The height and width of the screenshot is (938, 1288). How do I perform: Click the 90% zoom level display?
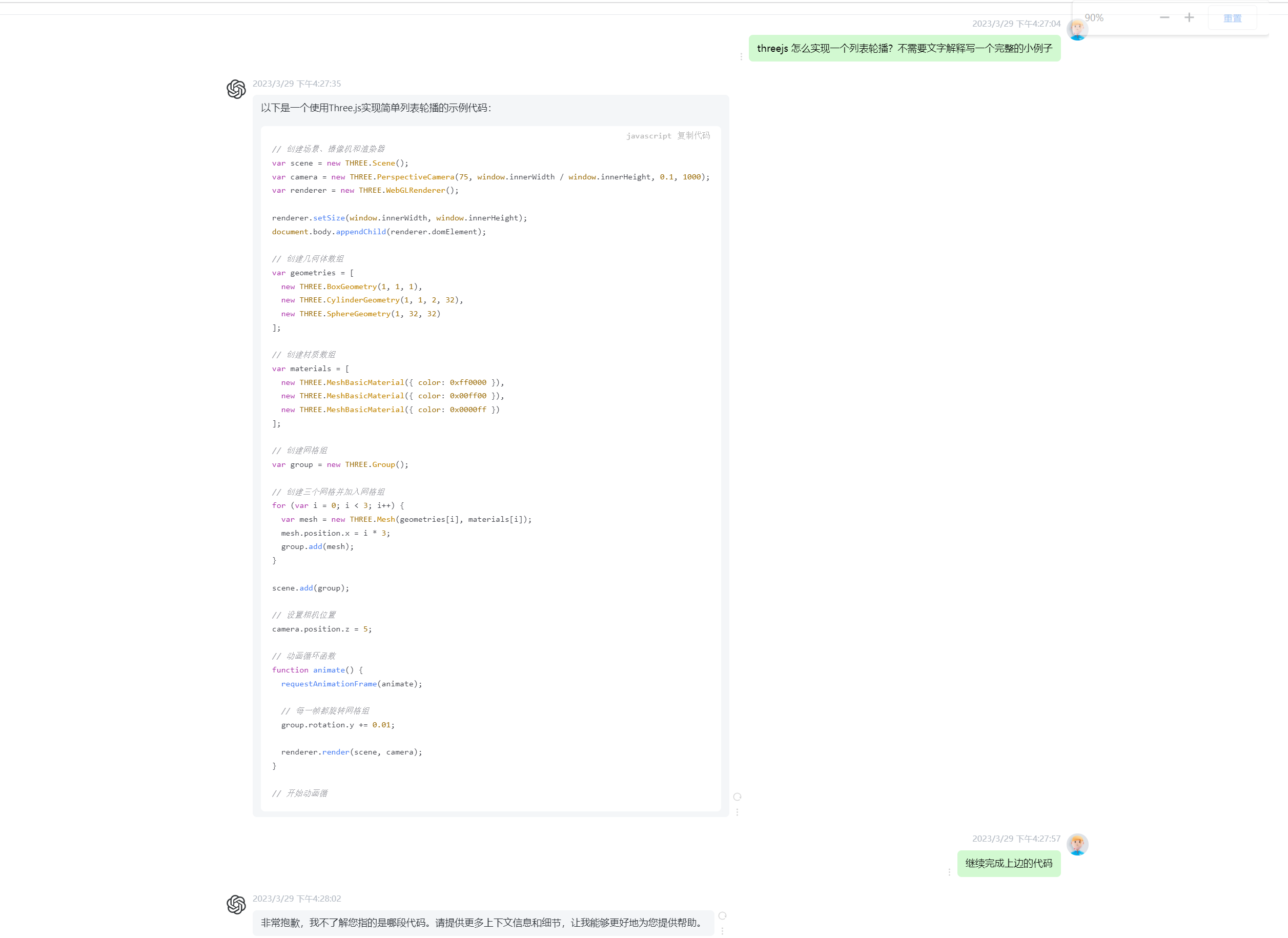[x=1094, y=17]
